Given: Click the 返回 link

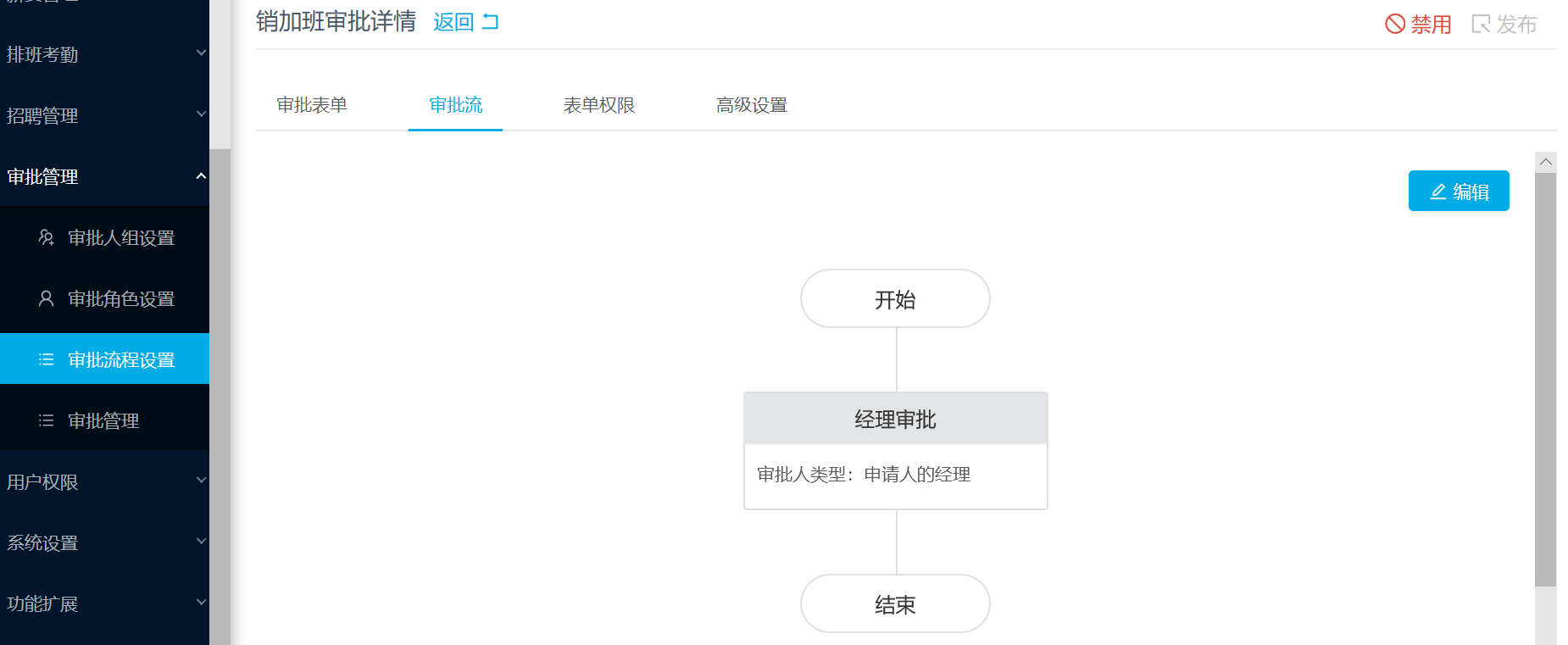Looking at the screenshot, I should (453, 23).
